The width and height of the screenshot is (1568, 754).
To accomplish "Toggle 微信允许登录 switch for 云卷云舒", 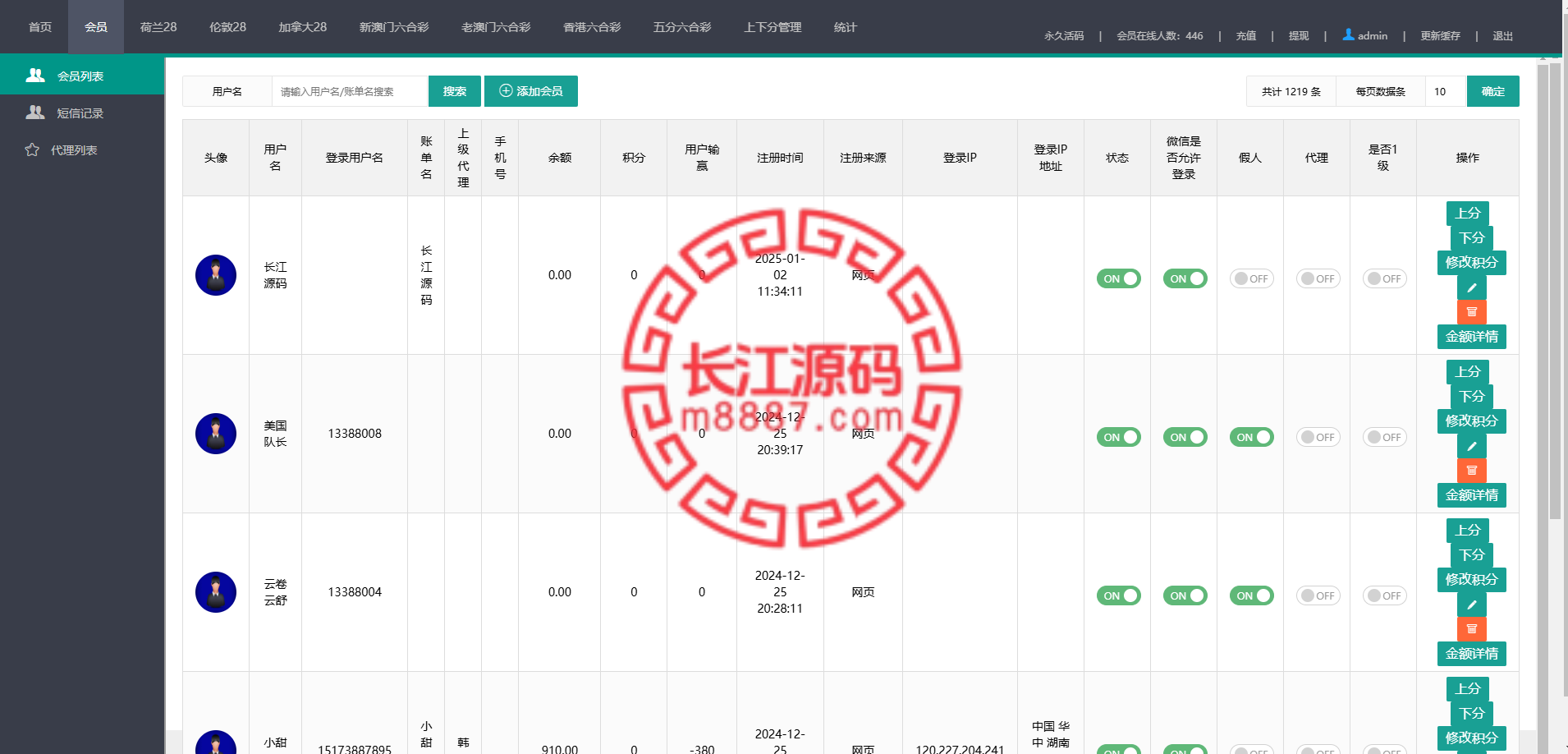I will tap(1185, 595).
